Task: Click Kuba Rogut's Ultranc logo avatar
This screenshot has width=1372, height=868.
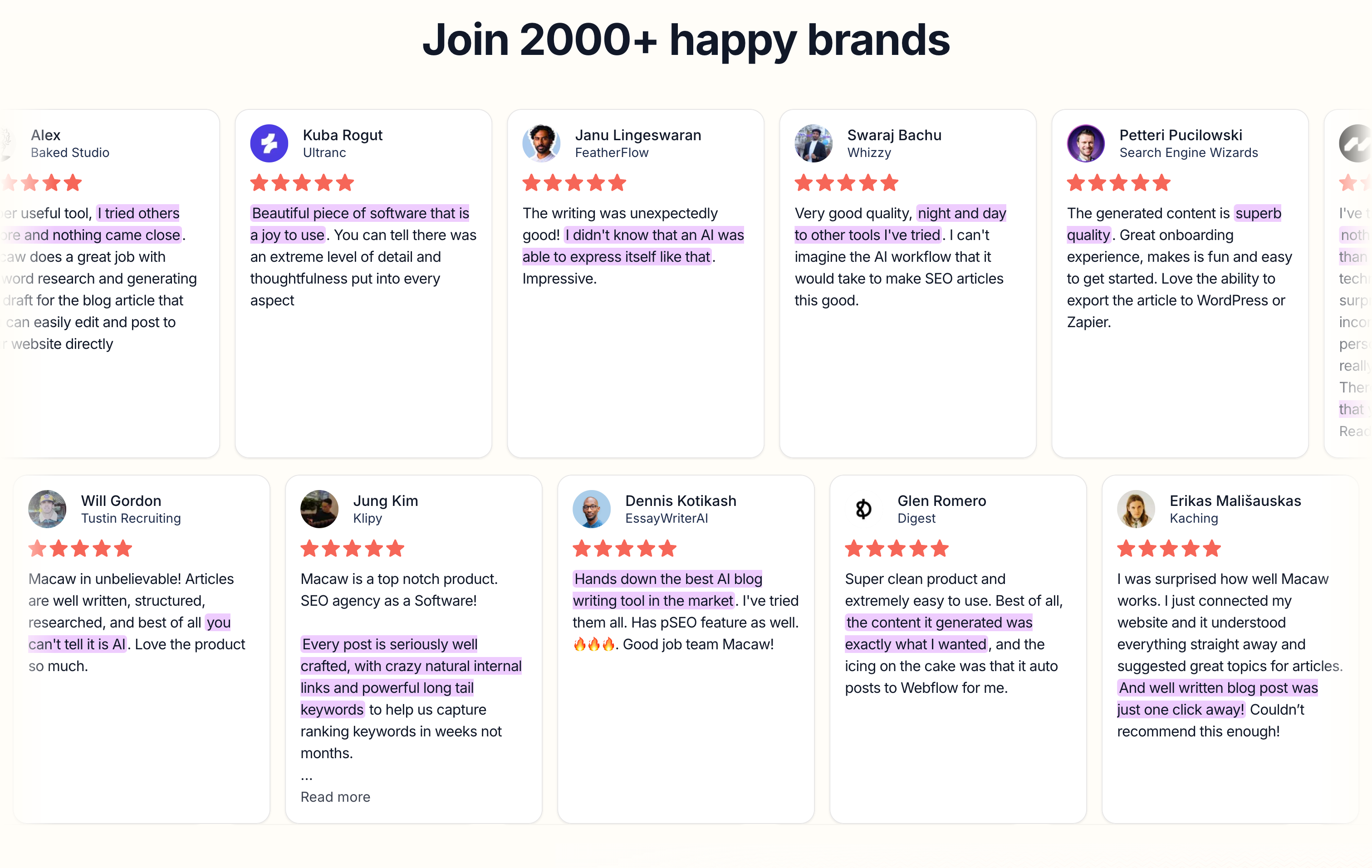Action: tap(269, 143)
